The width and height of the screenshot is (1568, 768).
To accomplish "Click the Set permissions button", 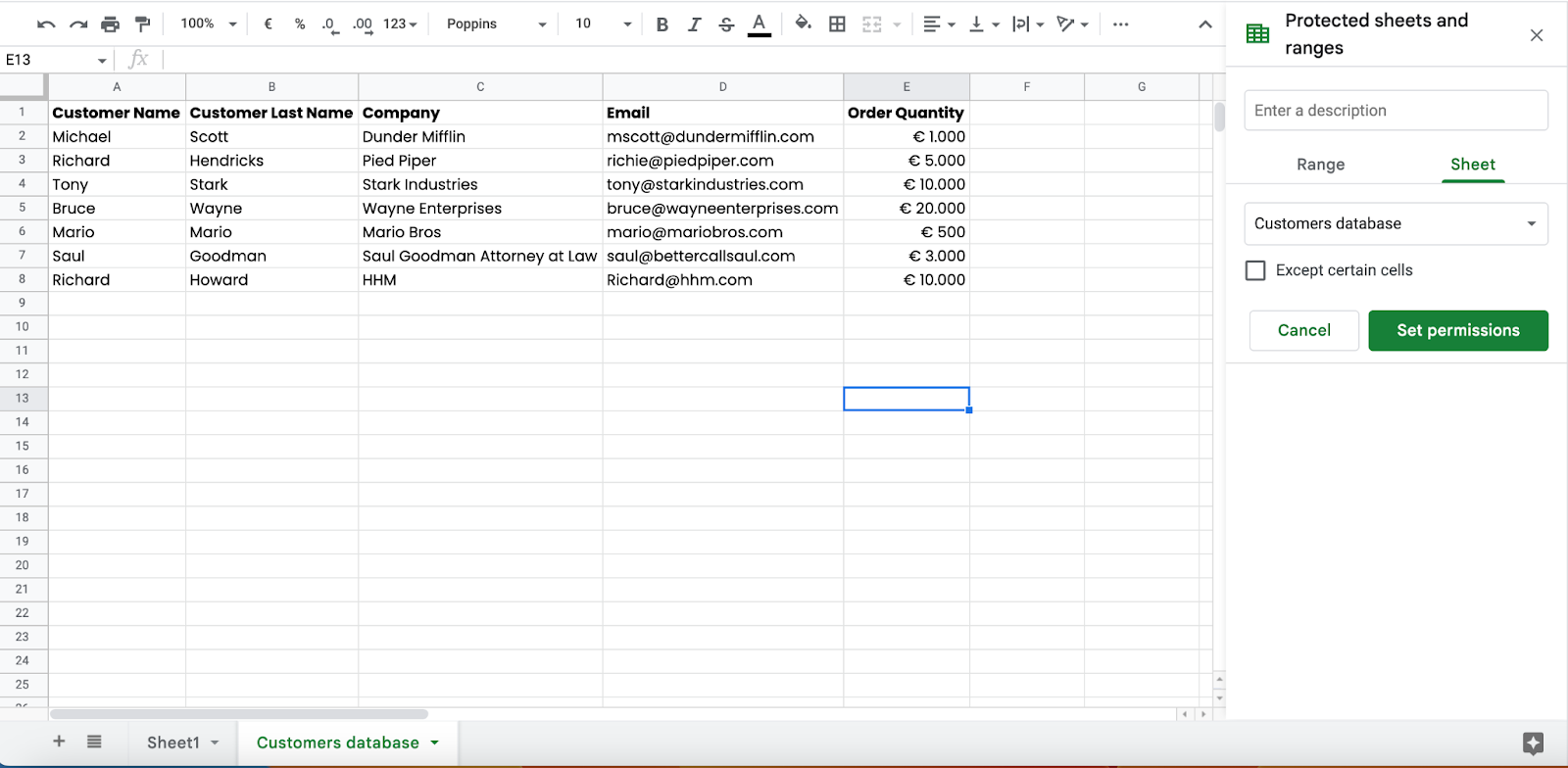I will (1458, 330).
